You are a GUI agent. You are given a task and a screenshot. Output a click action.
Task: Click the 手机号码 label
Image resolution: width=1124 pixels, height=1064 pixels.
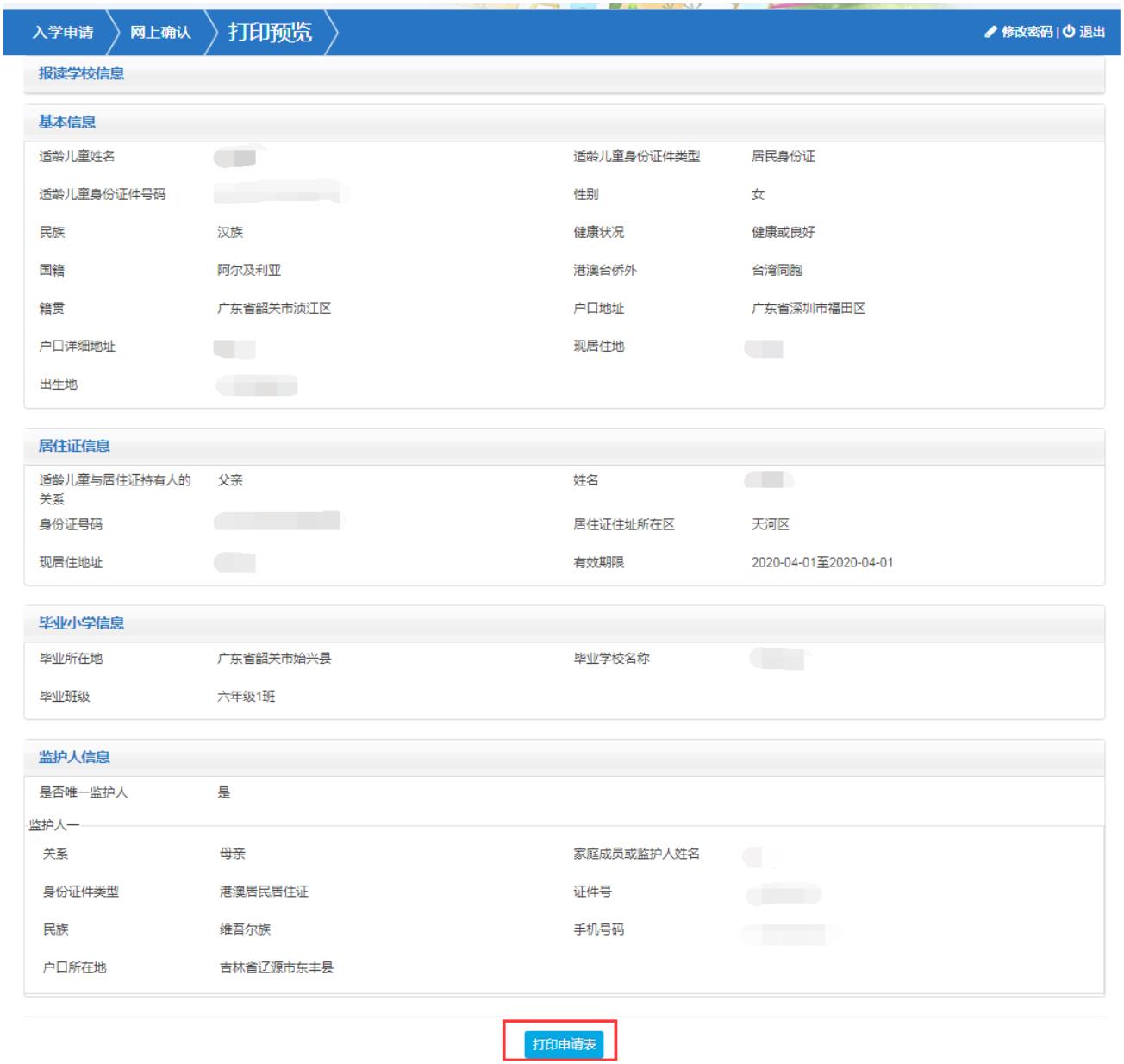tap(599, 930)
